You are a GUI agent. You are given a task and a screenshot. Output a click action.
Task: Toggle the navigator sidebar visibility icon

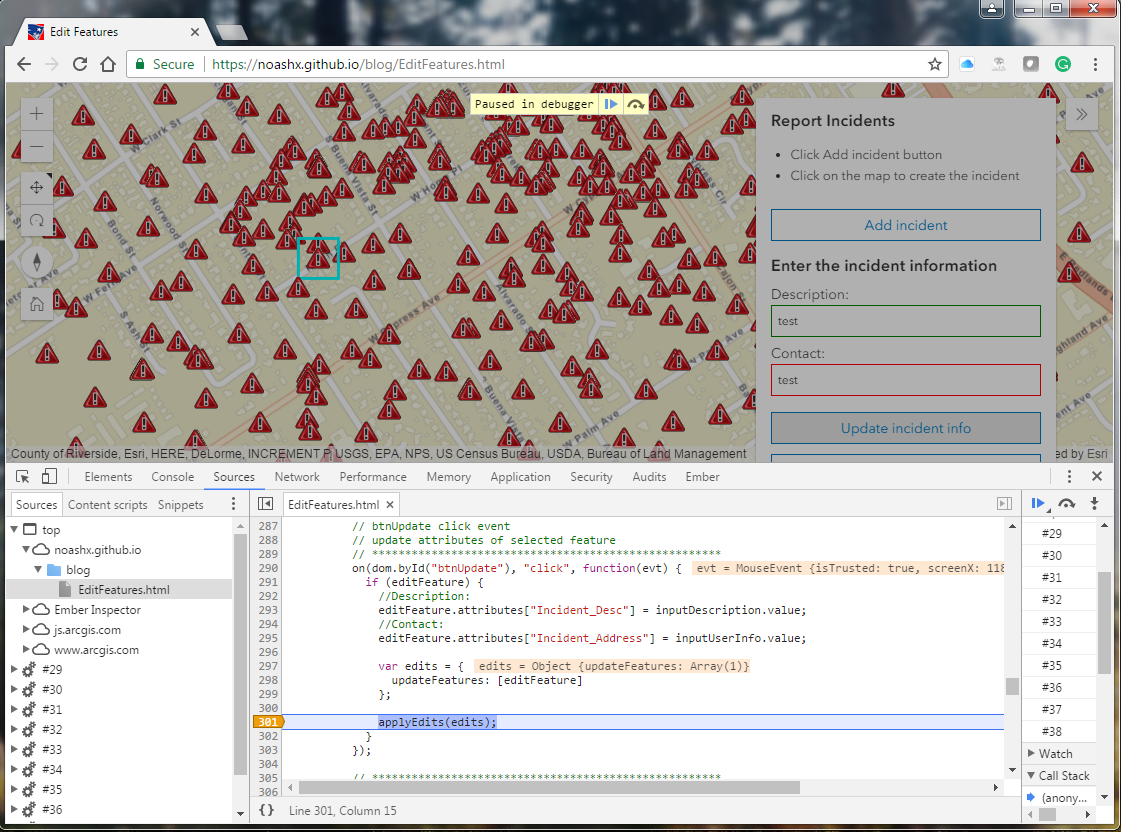(x=265, y=504)
